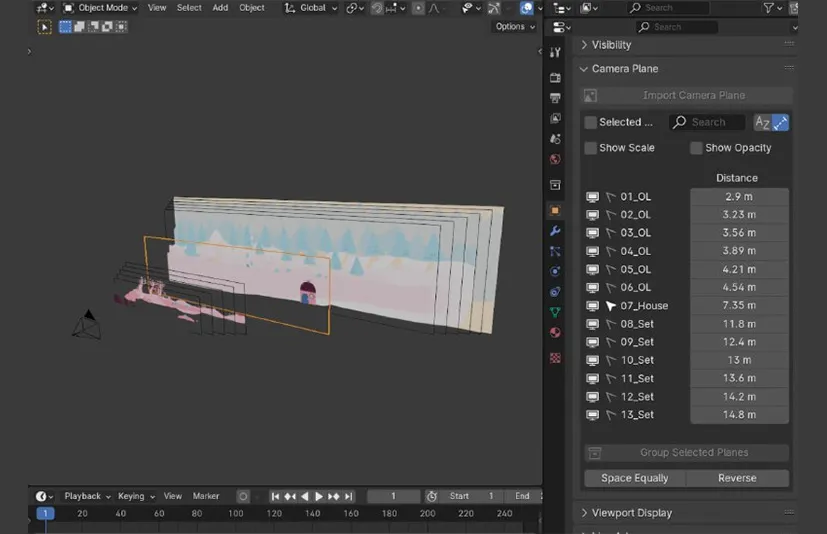Open the Particles properties tab
The height and width of the screenshot is (534, 827).
[555, 251]
